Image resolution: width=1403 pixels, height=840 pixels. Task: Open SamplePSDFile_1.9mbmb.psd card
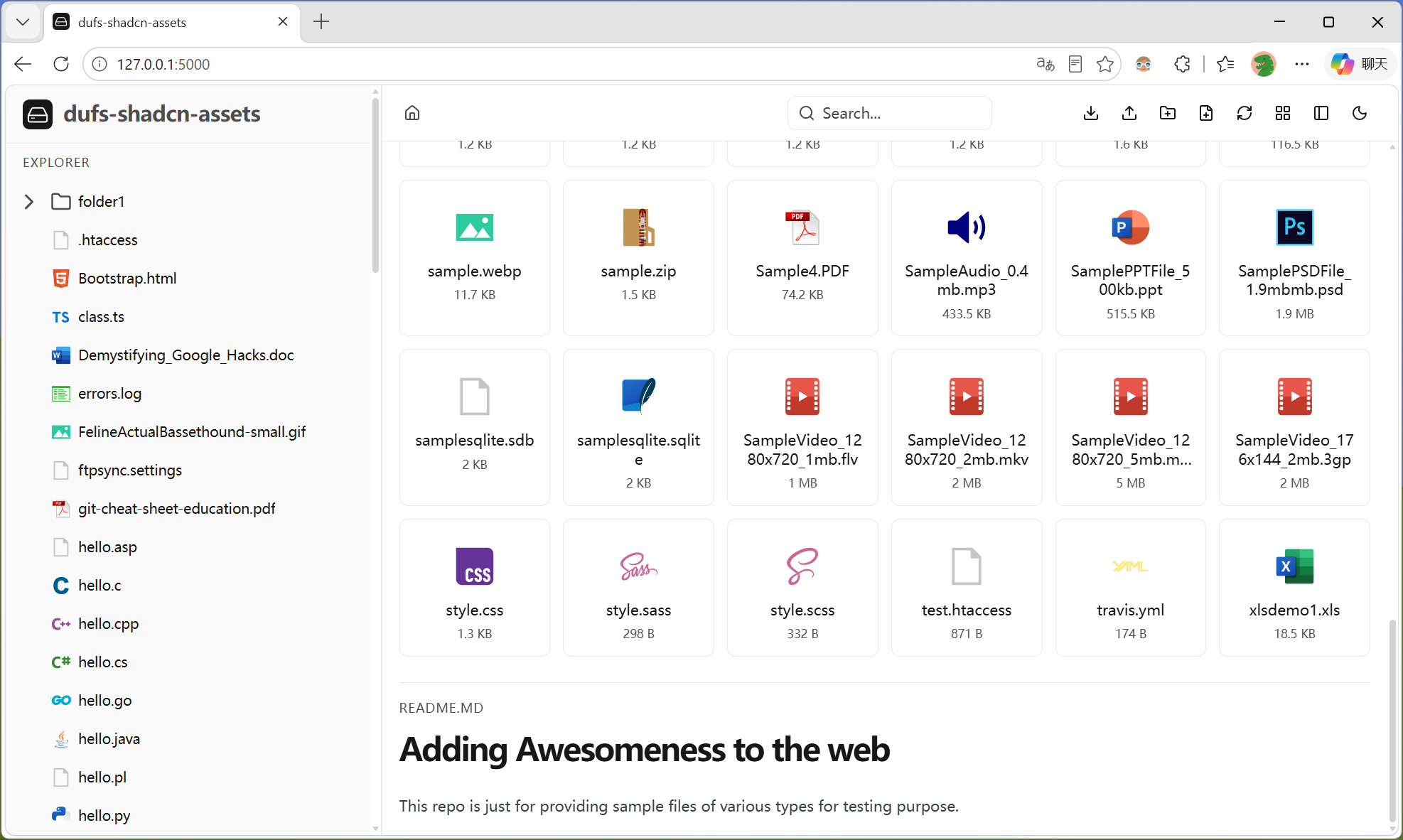1294,258
